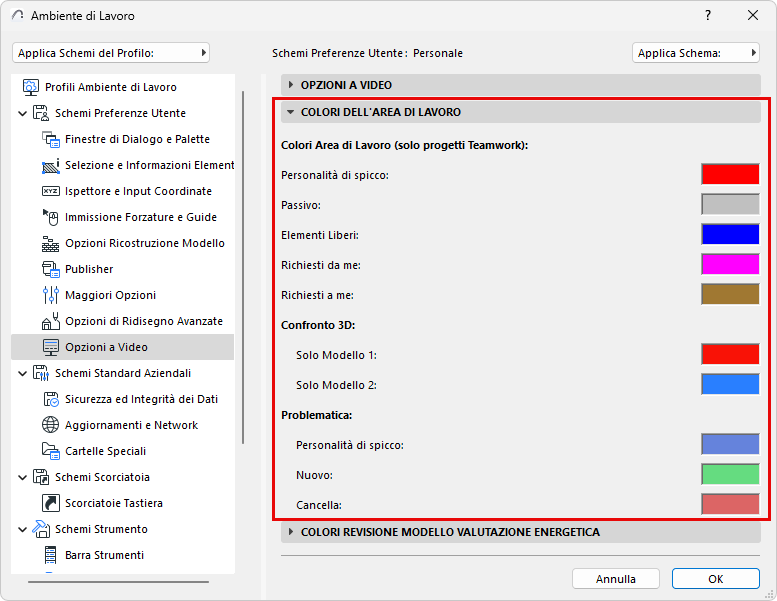
Task: Select Opzioni Ricostruzione Modello entry
Action: [145, 243]
